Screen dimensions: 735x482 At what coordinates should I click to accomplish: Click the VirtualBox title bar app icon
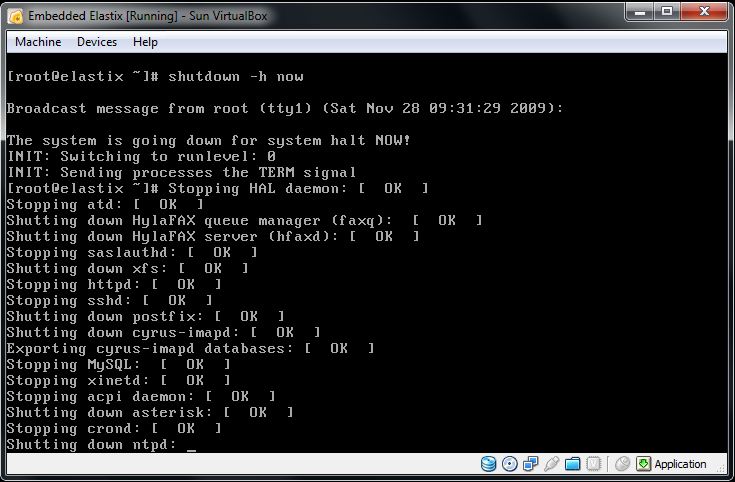tap(15, 16)
